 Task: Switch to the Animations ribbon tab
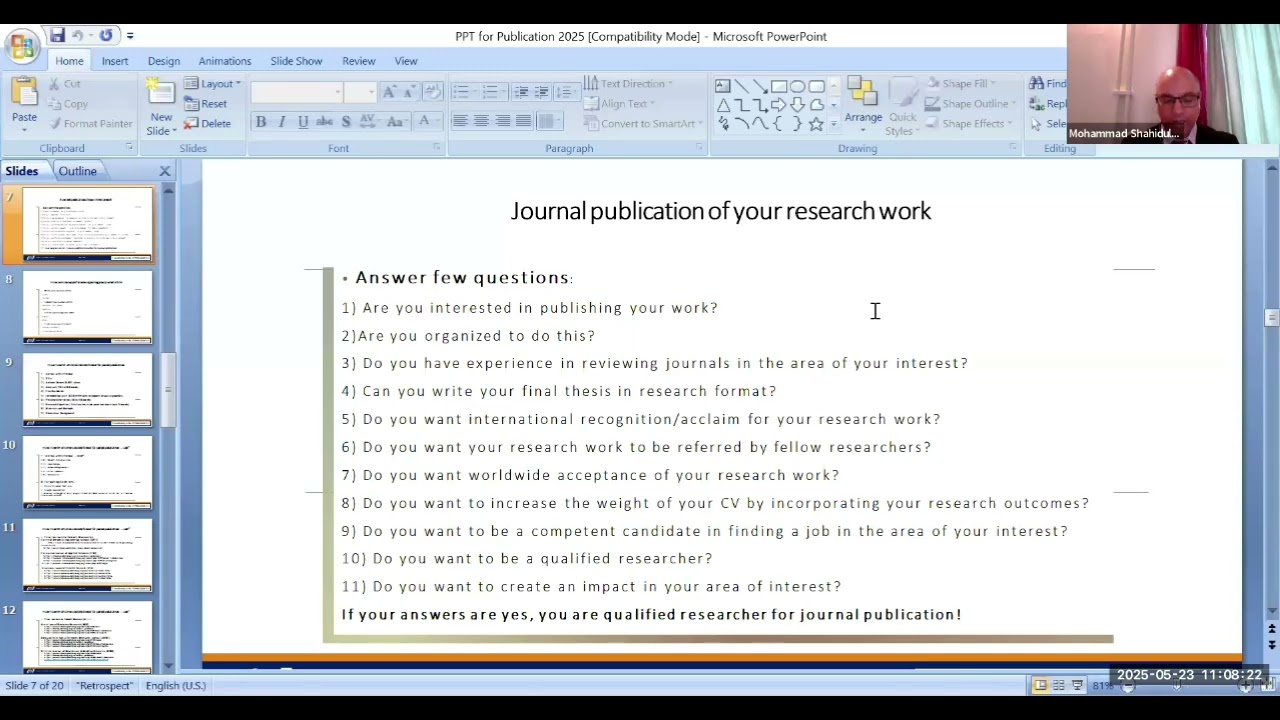tap(224, 61)
